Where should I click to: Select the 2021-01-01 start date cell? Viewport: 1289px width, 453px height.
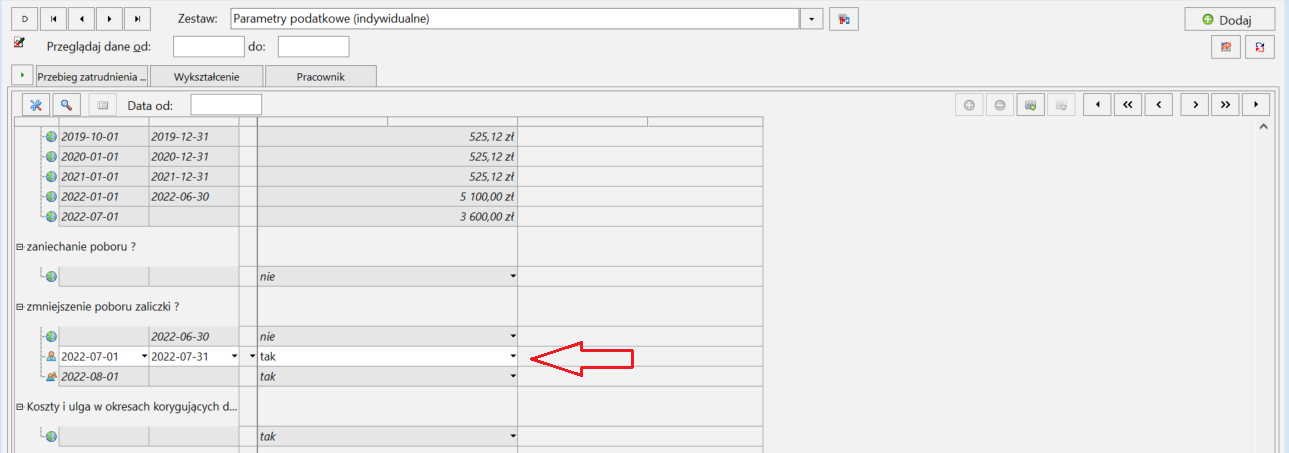(x=104, y=176)
